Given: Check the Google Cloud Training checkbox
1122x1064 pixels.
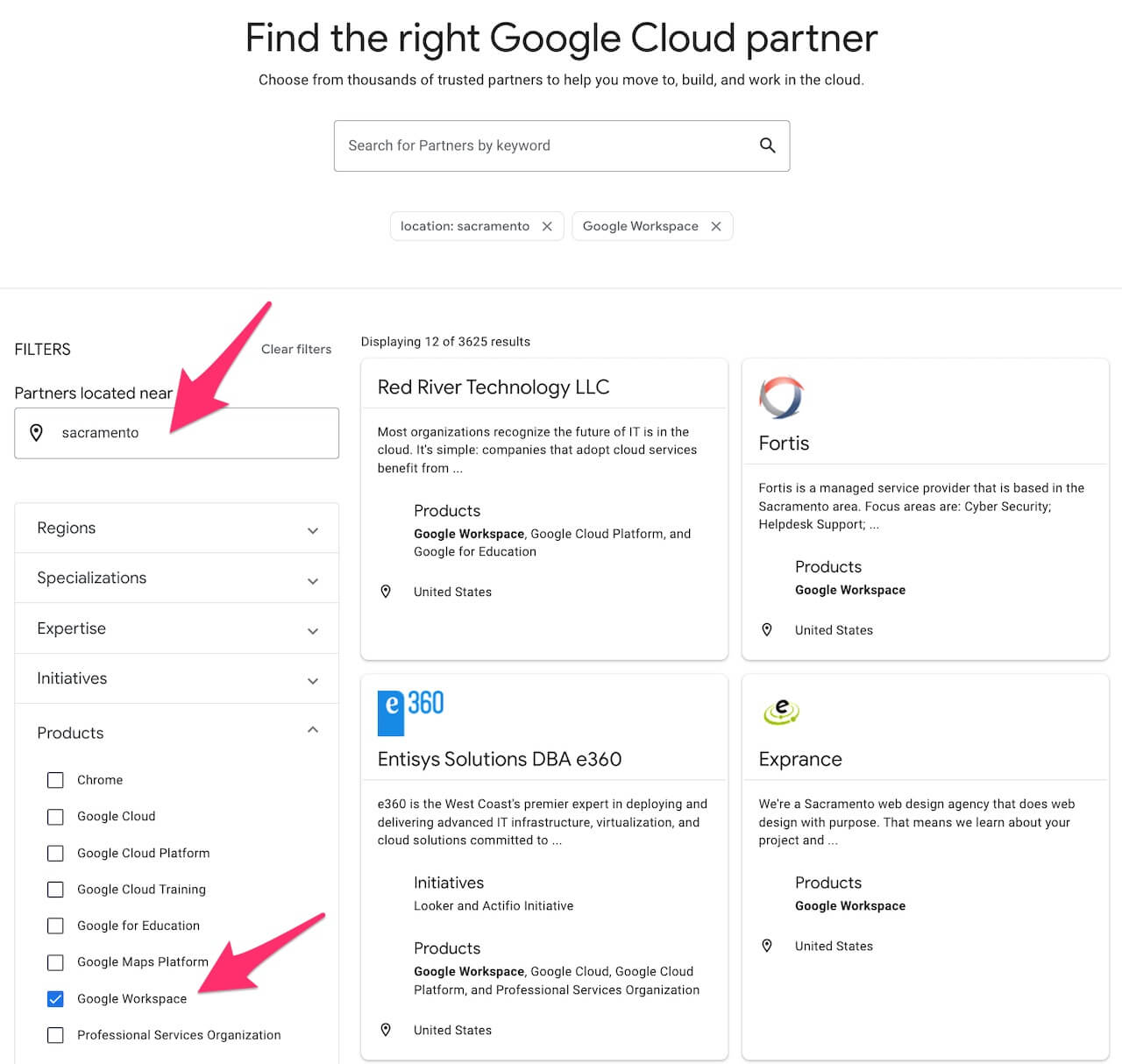Looking at the screenshot, I should [x=55, y=890].
